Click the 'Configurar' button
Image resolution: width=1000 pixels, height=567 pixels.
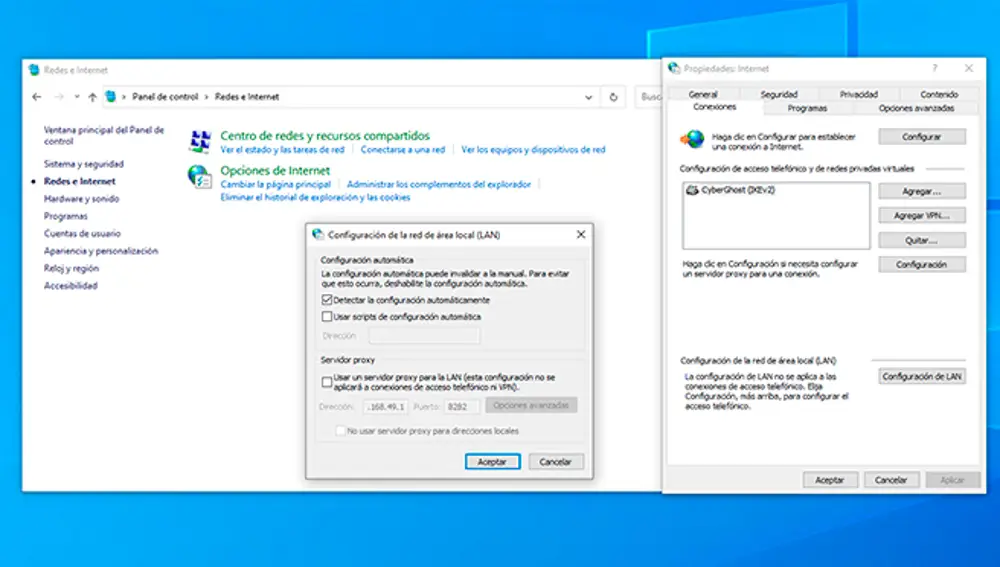click(922, 136)
